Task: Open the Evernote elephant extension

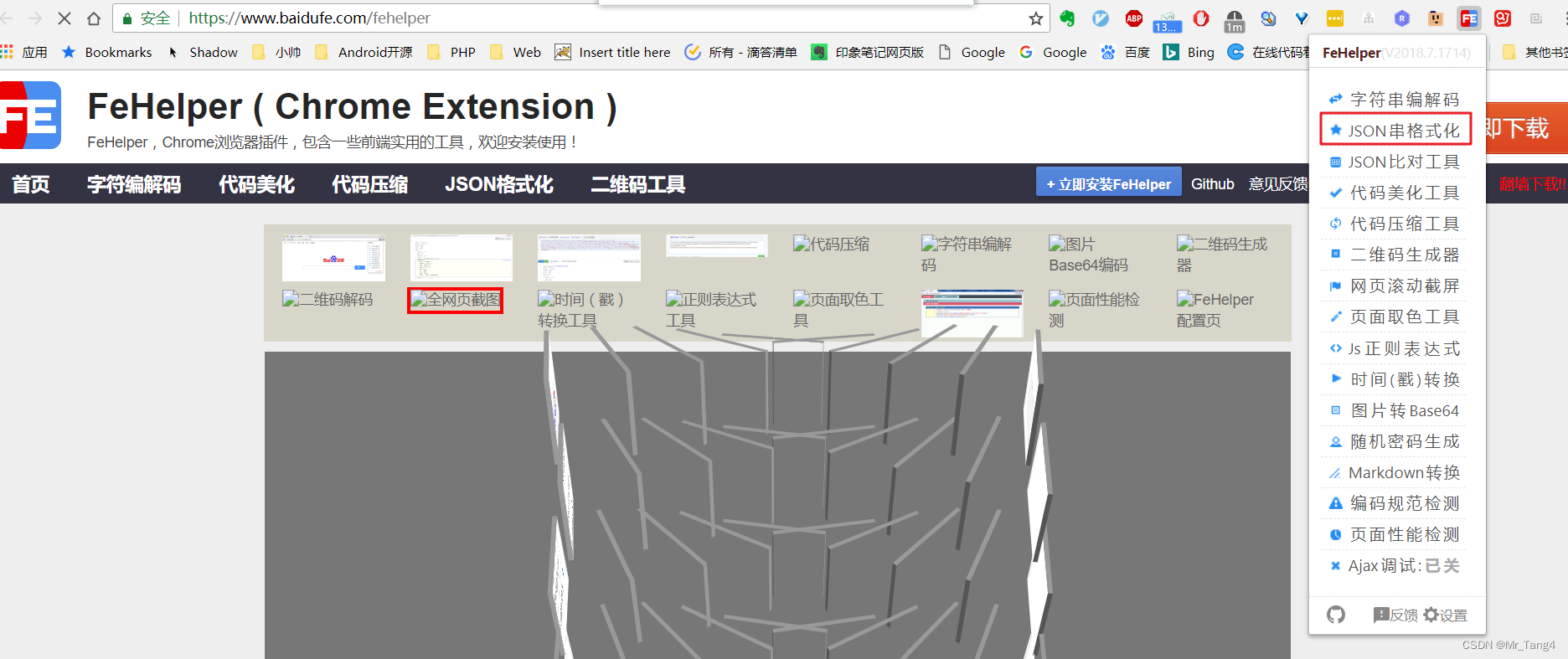Action: click(1067, 18)
